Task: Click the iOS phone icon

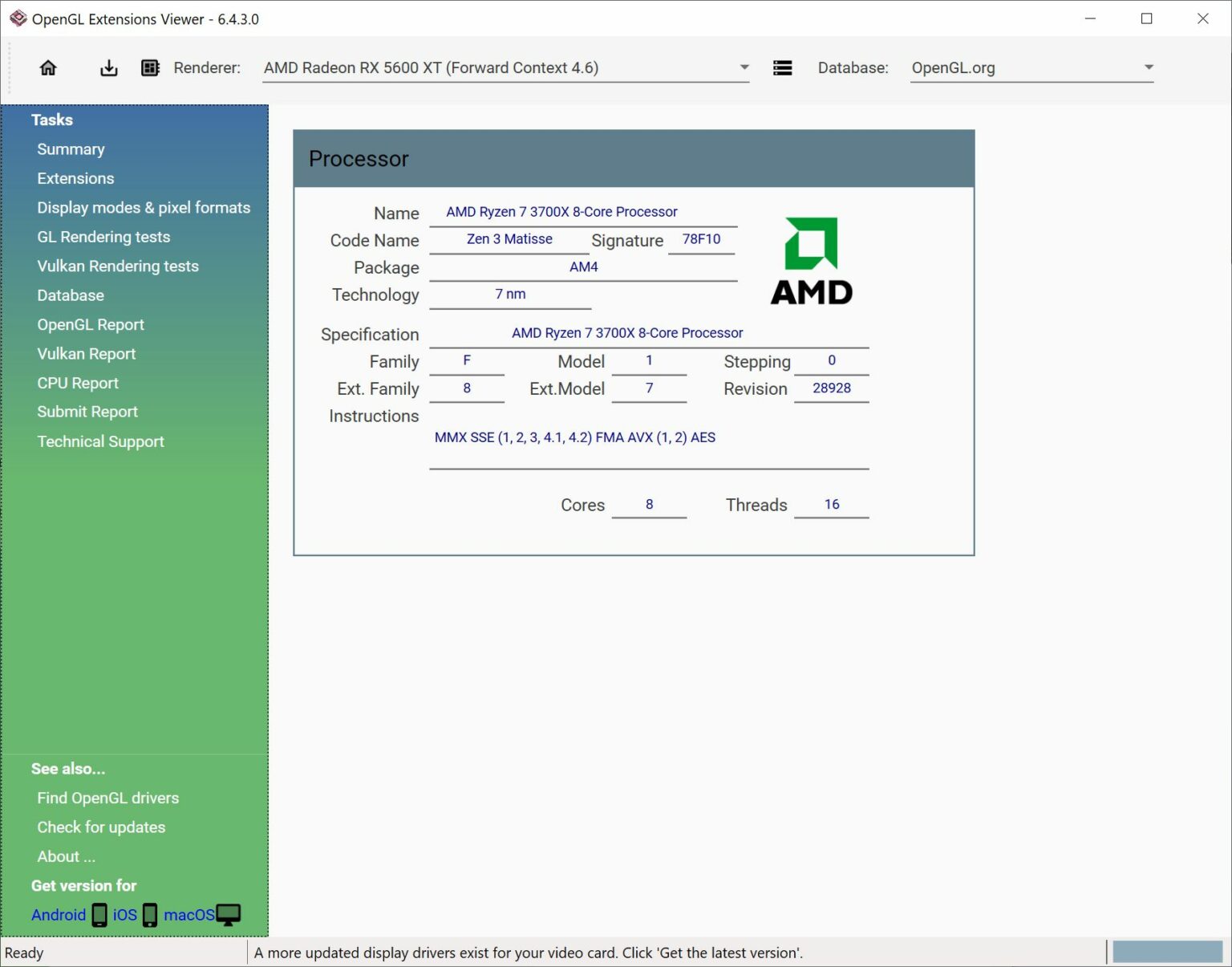Action: (150, 915)
